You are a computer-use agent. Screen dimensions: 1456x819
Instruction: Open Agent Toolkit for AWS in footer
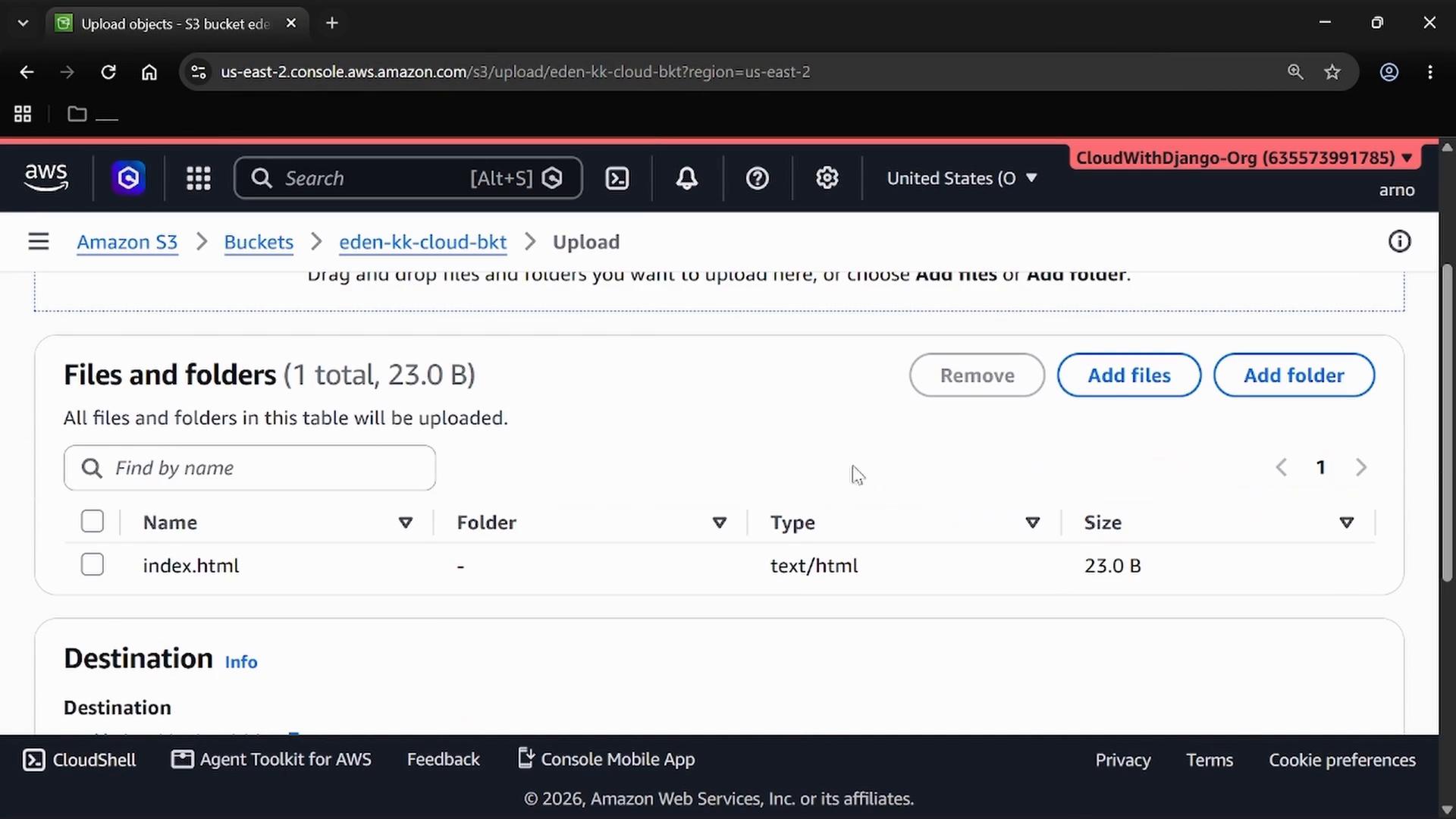click(x=271, y=759)
